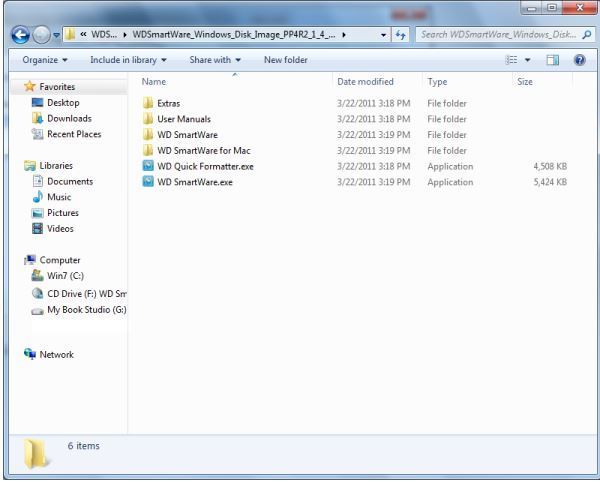Select the WD SmartWare for Mac folder icon
This screenshot has width=600, height=490.
[148, 150]
